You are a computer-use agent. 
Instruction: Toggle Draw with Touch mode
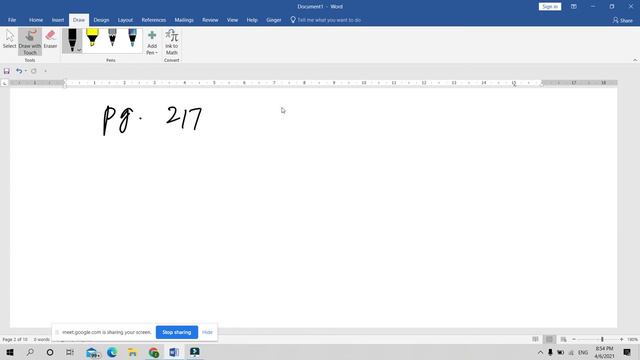[30, 42]
